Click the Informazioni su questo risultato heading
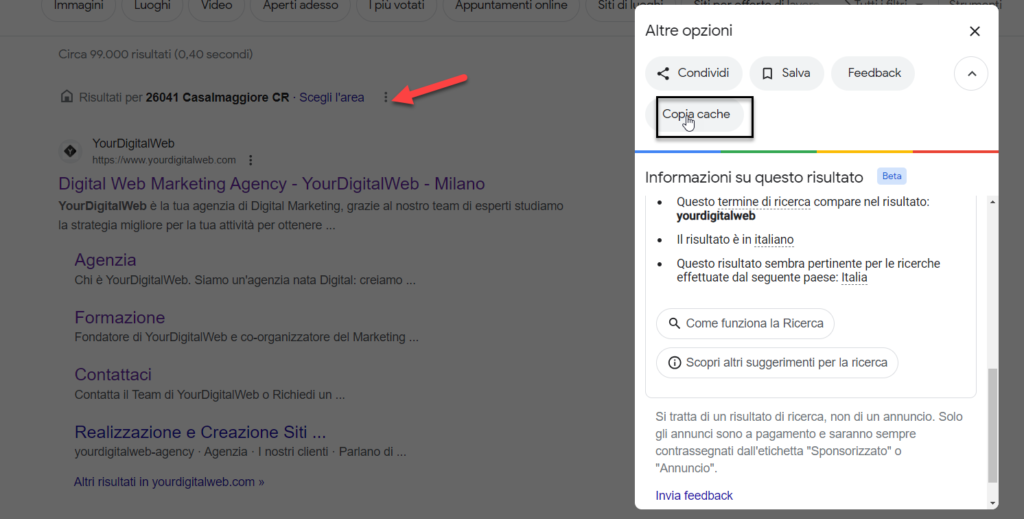The height and width of the screenshot is (519, 1024). click(754, 178)
